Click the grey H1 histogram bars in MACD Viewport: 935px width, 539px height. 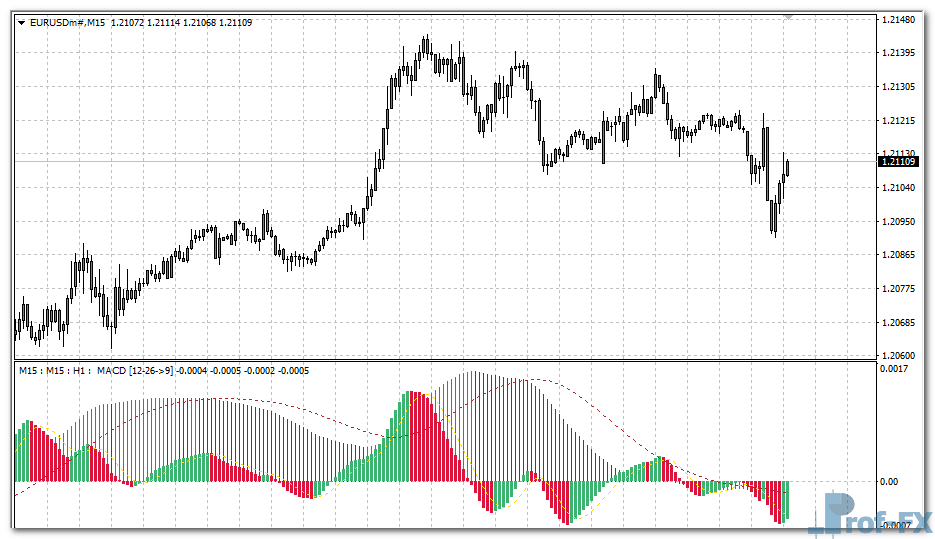pyautogui.click(x=480, y=420)
